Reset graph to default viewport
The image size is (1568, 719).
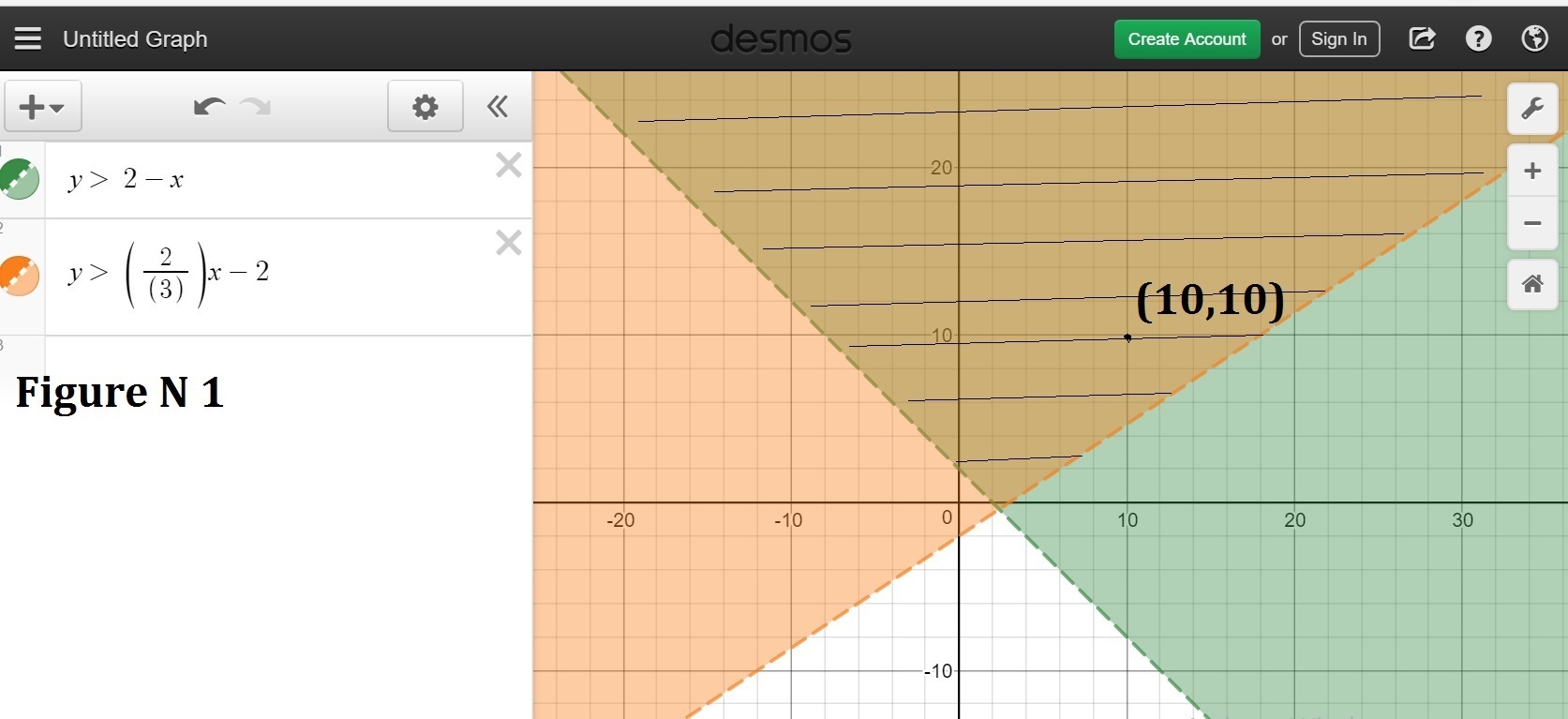coord(1532,284)
